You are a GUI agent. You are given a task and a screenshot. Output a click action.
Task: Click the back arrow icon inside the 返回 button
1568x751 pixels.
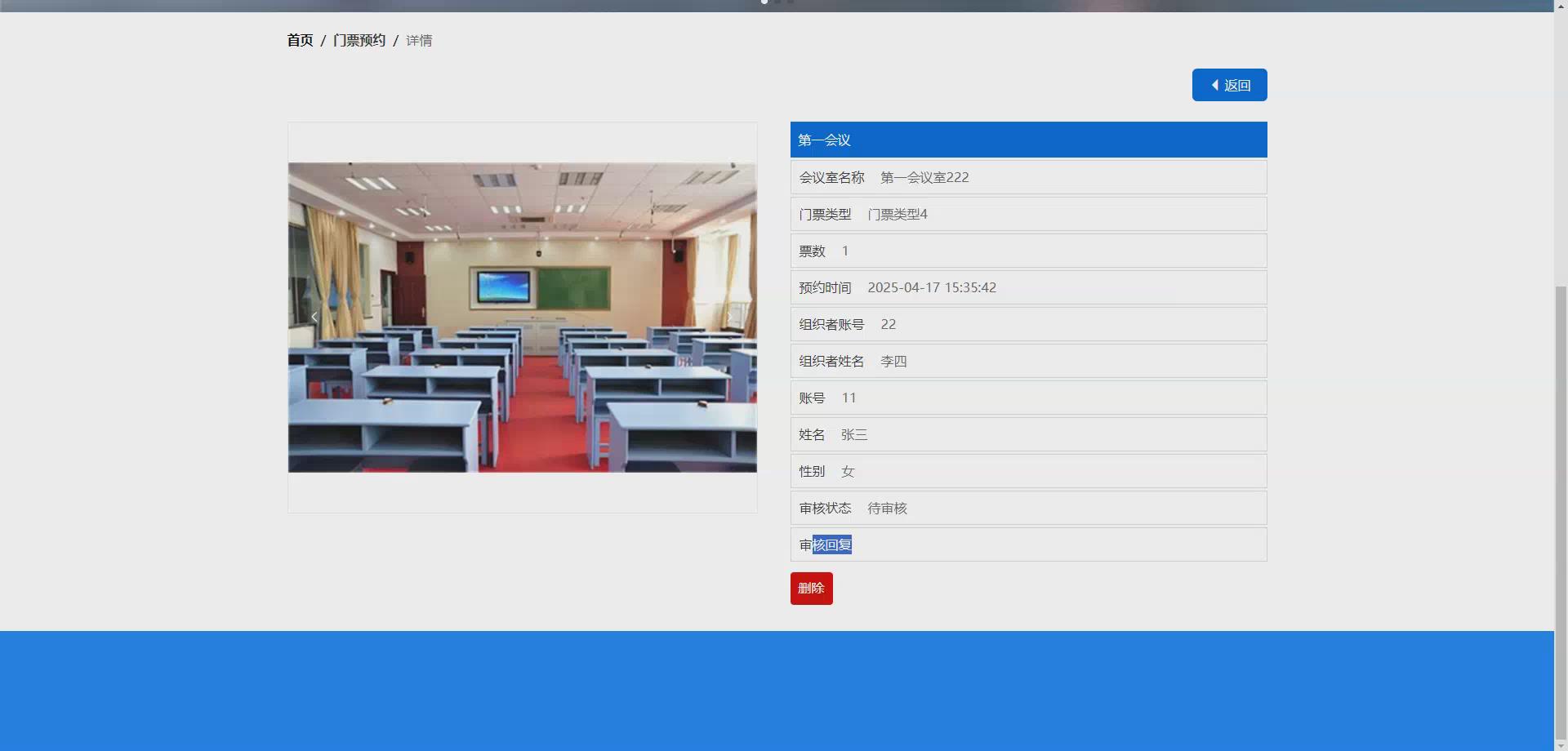[1214, 85]
